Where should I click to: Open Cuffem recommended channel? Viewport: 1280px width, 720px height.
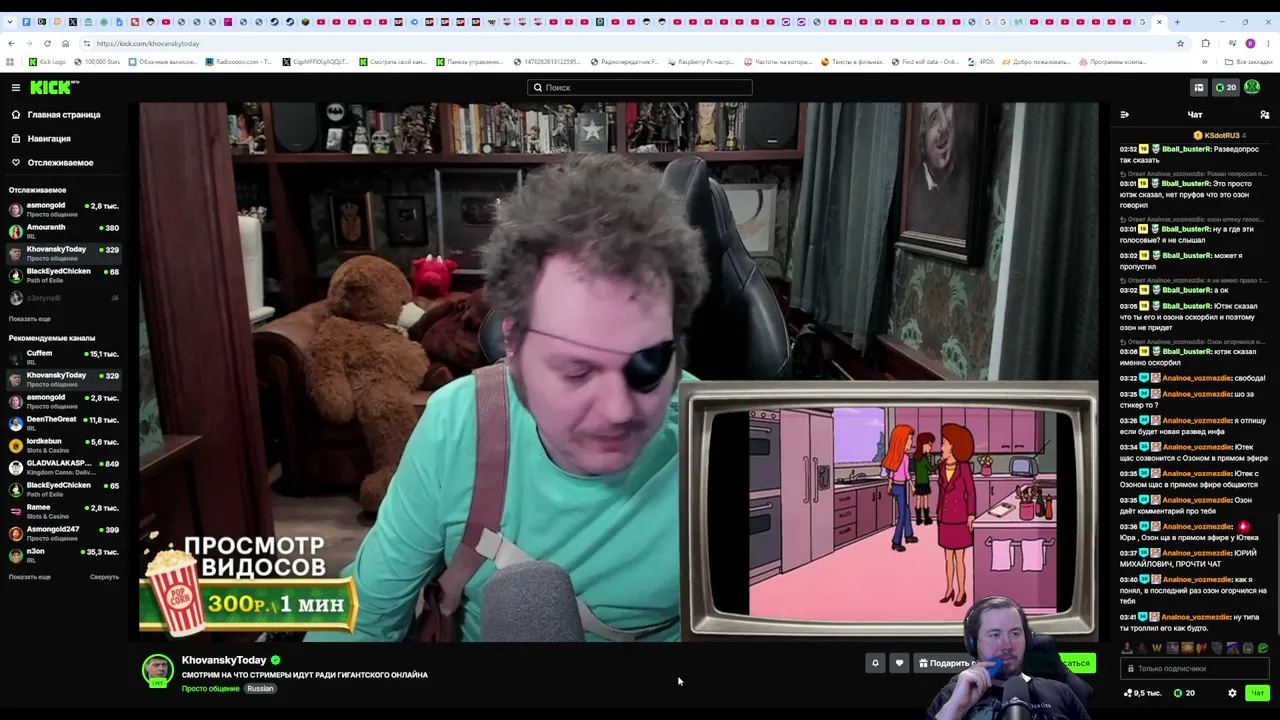[x=64, y=357]
